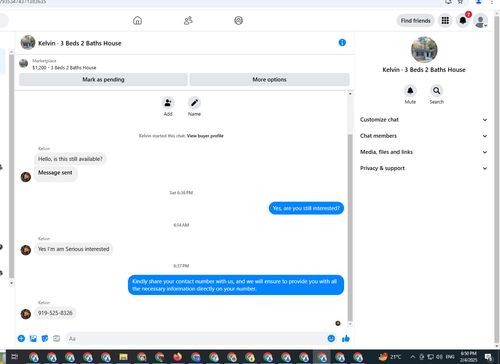
Task: Open the account profile picture menu
Action: pos(481,21)
